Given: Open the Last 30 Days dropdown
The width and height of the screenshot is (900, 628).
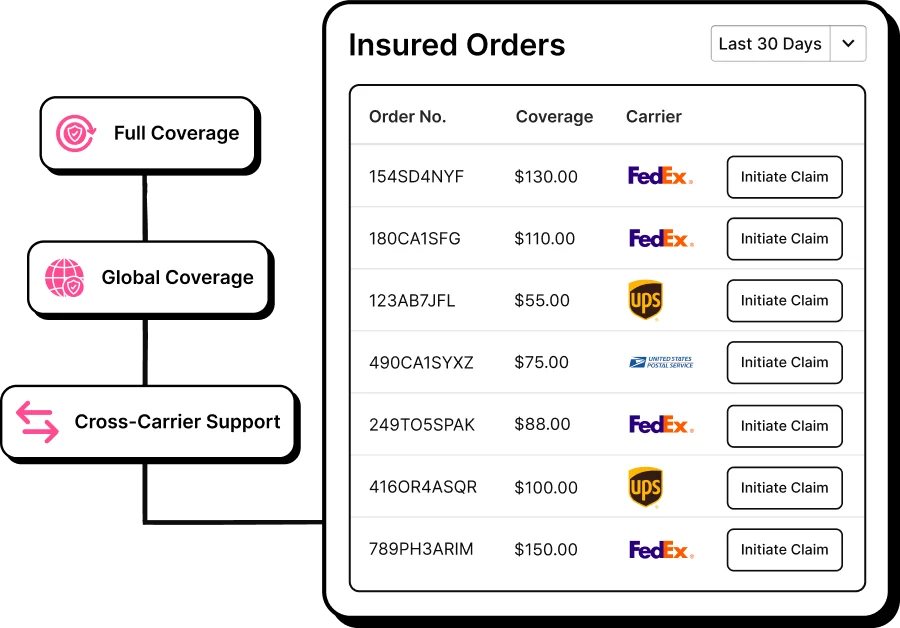Looking at the screenshot, I should [788, 44].
